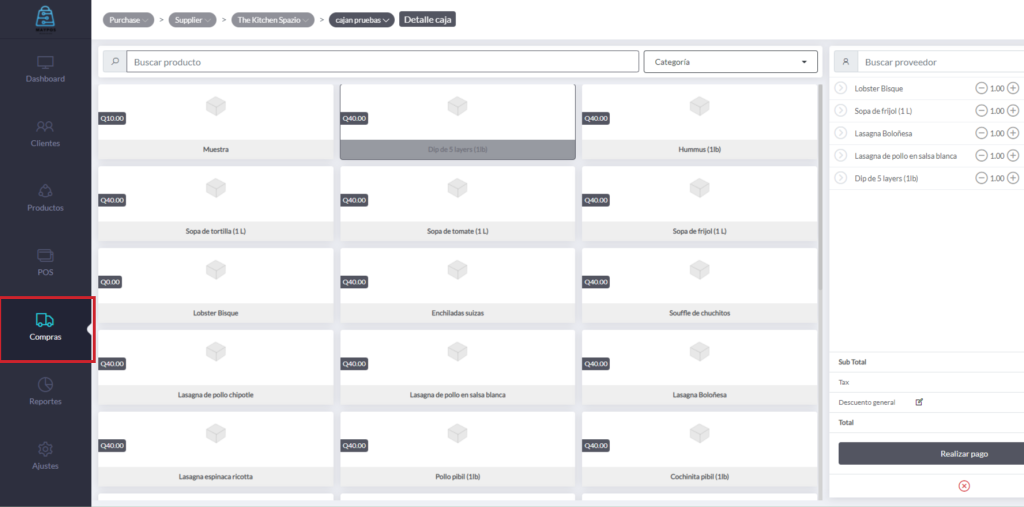Increase Lasagna Boloñesa quantity with plus
Viewport: 1024px width, 507px height.
tap(1013, 133)
